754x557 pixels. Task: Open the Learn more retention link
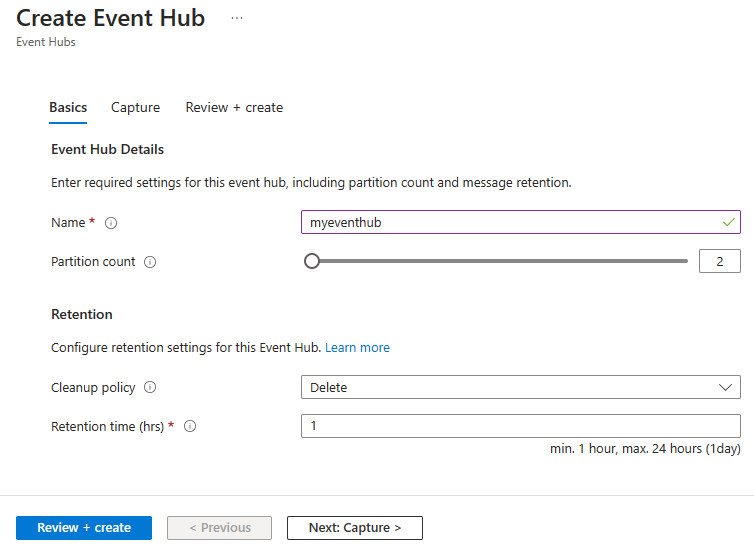357,348
